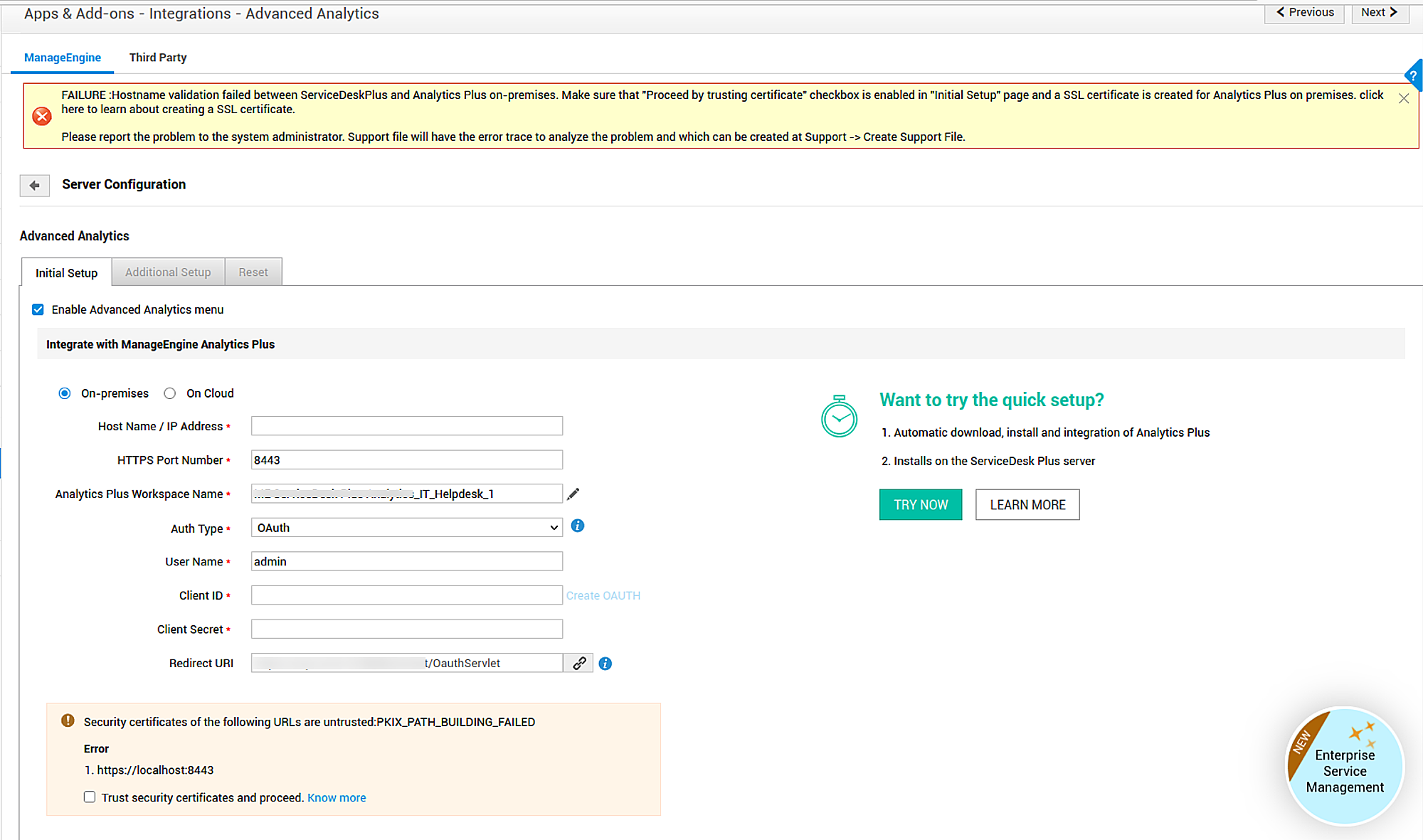1423x840 pixels.
Task: Click the stopwatch quick setup icon
Action: (839, 417)
